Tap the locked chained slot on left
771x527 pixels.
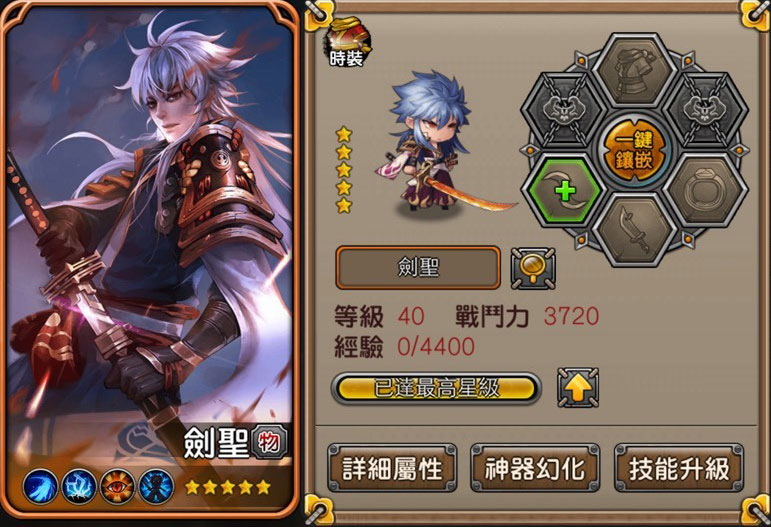click(x=563, y=112)
